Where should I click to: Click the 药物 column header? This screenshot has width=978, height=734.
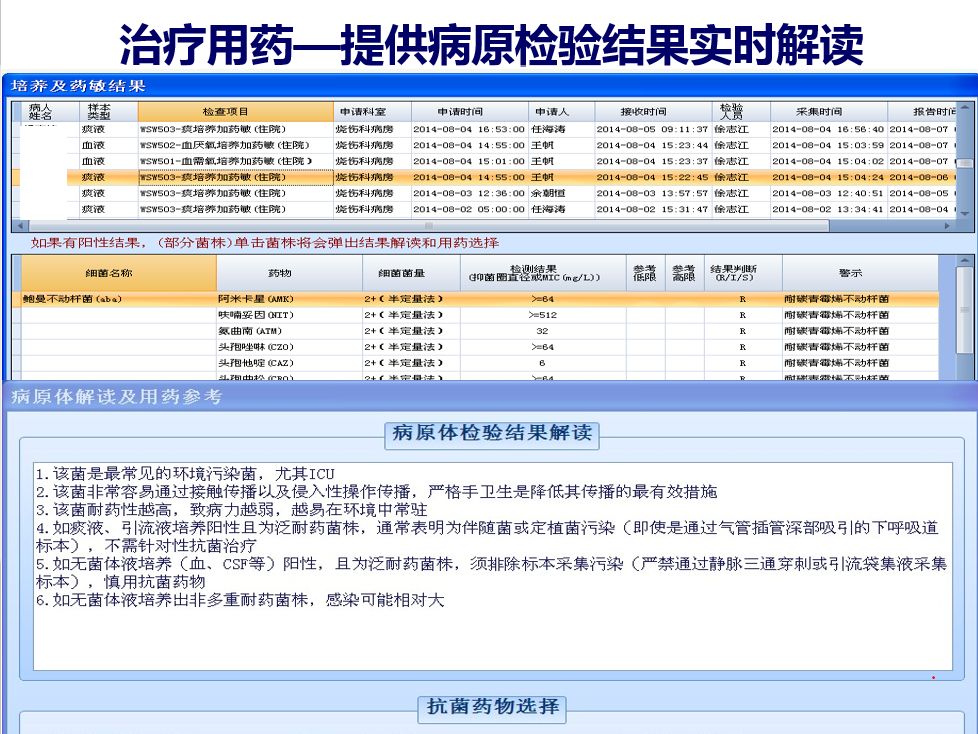point(289,273)
